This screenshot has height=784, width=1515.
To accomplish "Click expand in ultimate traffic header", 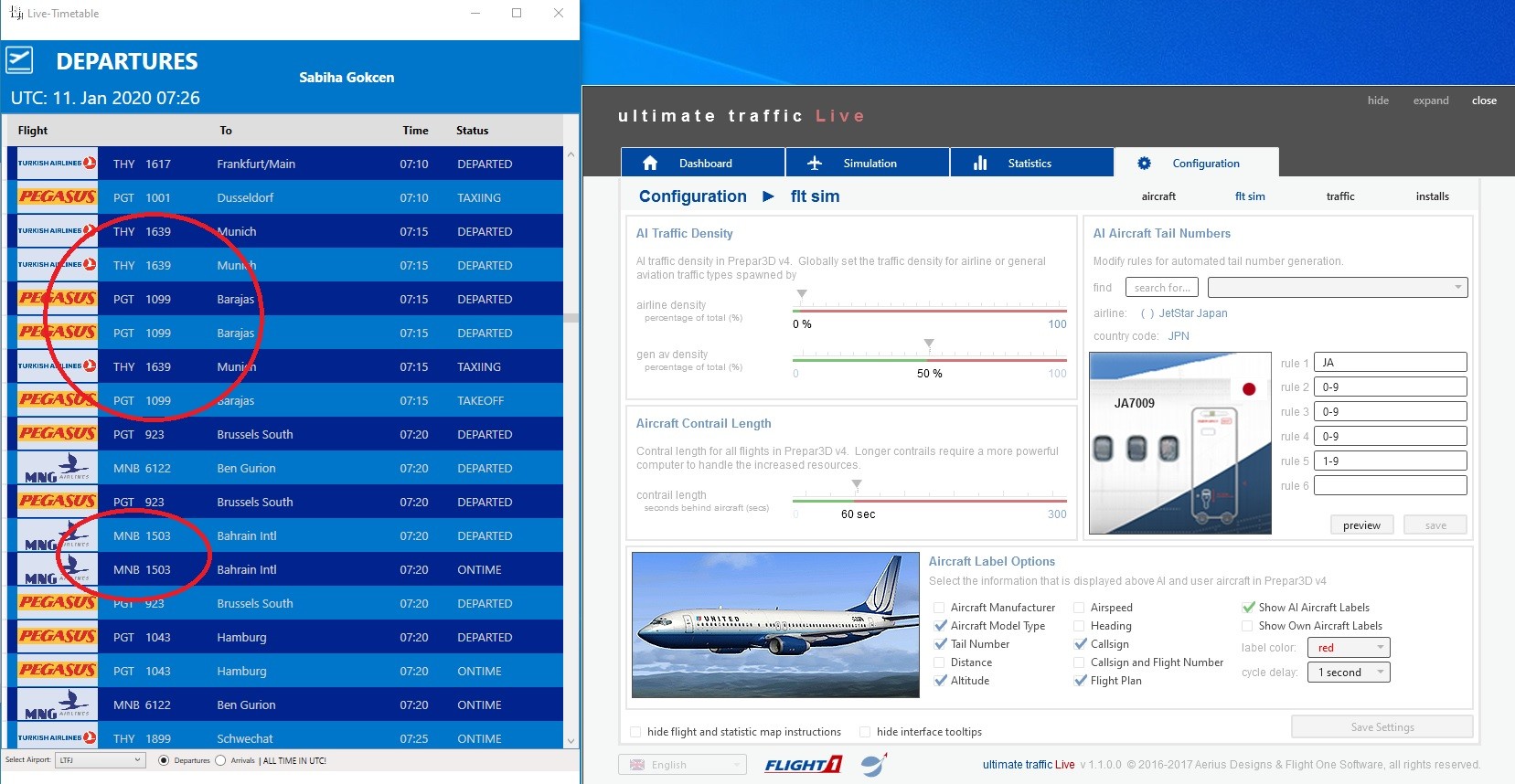I will click(1431, 101).
